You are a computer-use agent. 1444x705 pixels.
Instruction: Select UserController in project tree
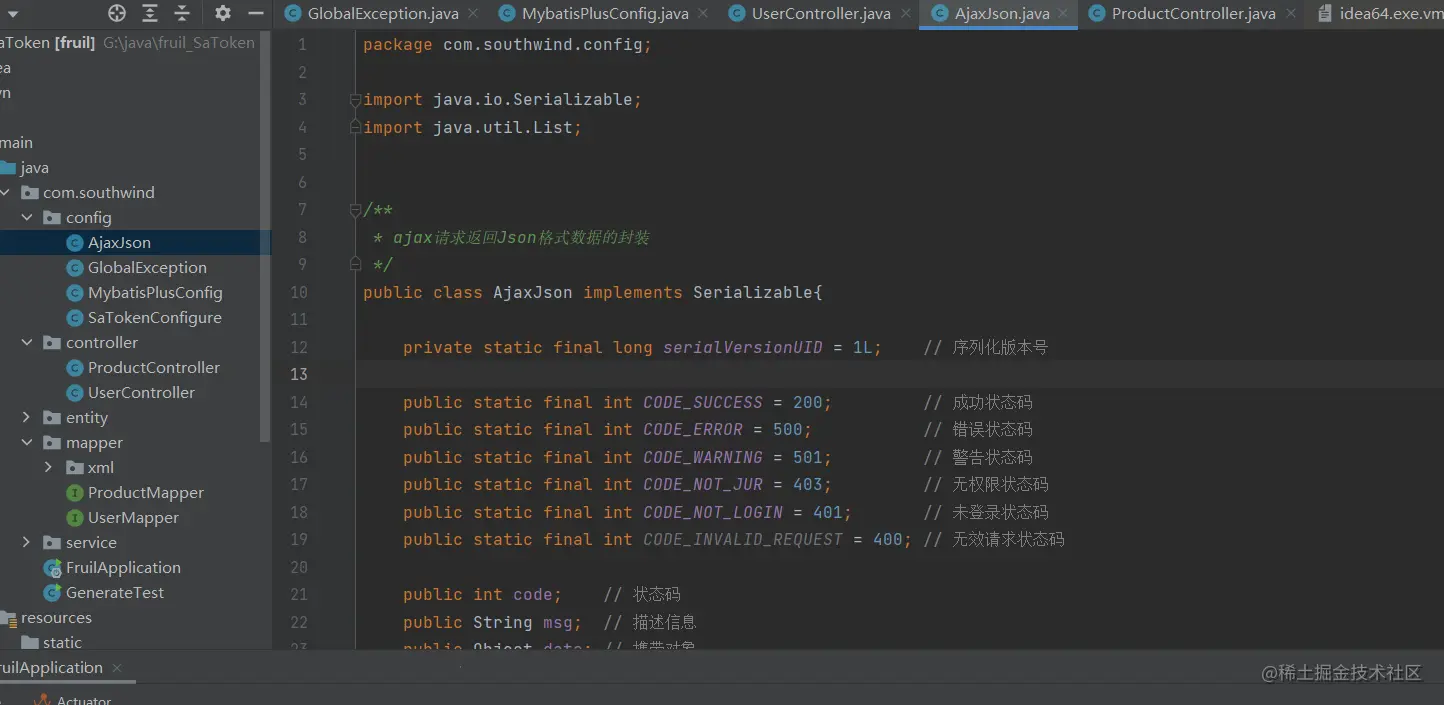[141, 393]
